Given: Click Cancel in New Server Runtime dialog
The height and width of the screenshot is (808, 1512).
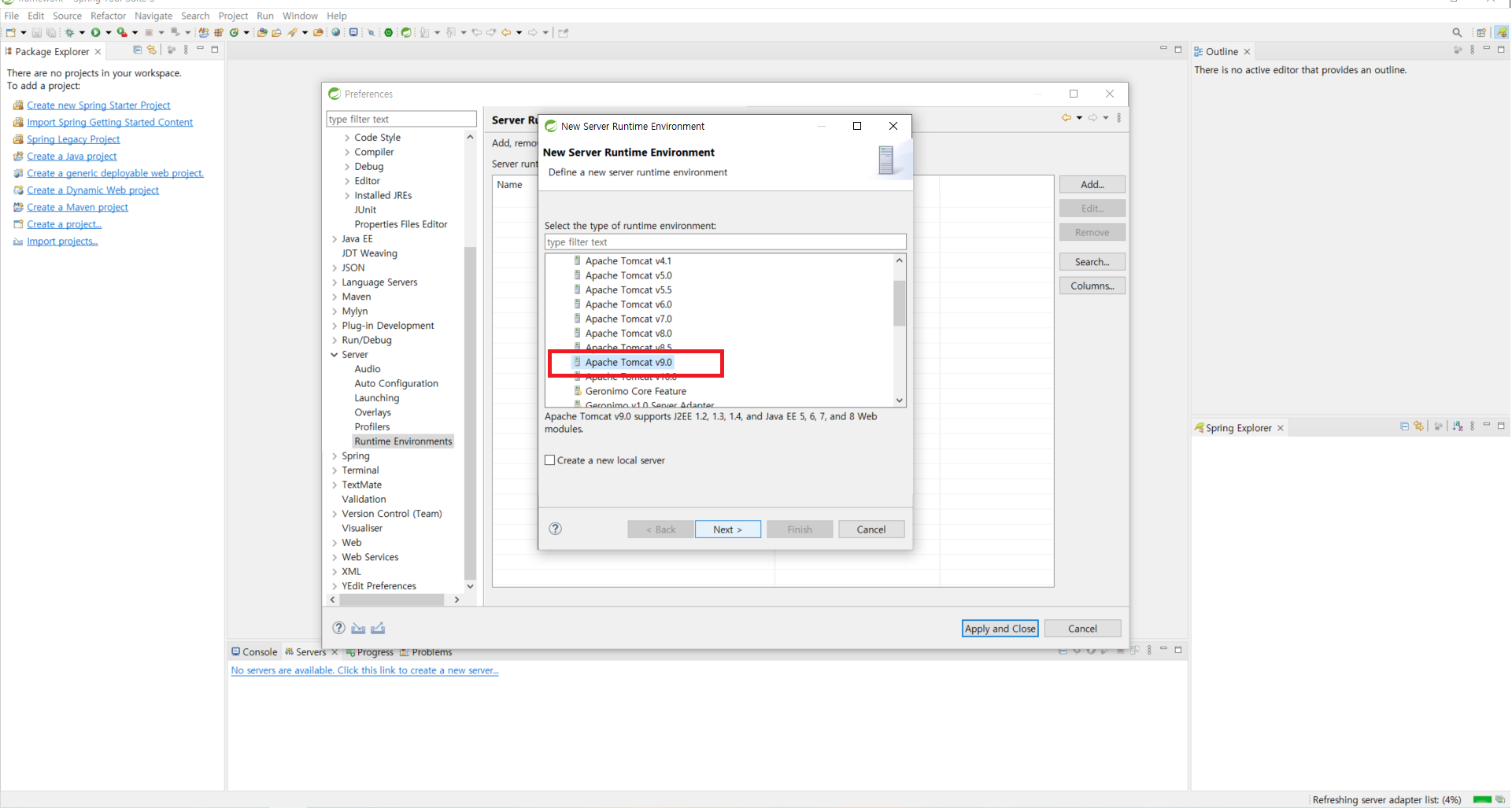Looking at the screenshot, I should pos(871,529).
